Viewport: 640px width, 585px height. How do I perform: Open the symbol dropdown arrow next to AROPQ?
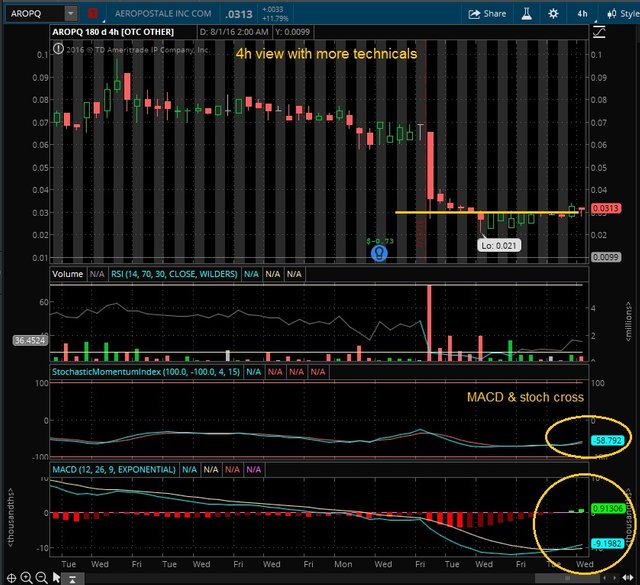coord(71,13)
